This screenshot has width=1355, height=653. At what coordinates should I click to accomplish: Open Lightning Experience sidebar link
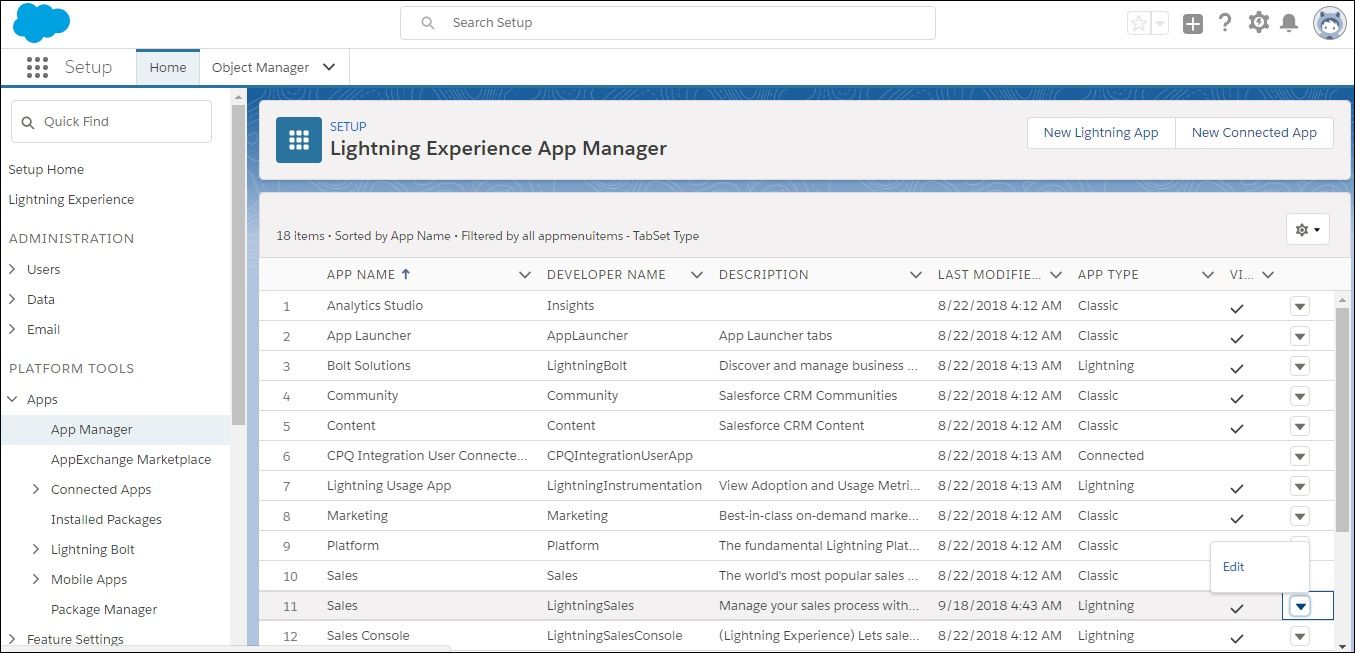(71, 199)
